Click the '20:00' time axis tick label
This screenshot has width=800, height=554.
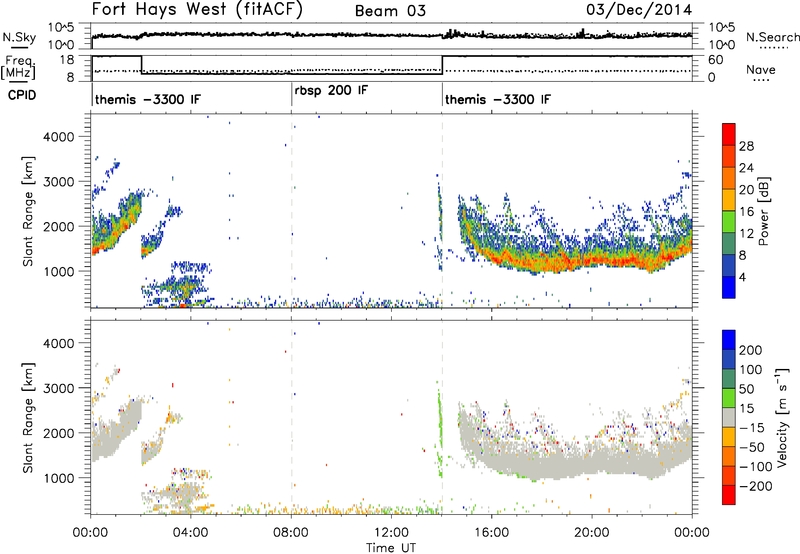point(592,533)
